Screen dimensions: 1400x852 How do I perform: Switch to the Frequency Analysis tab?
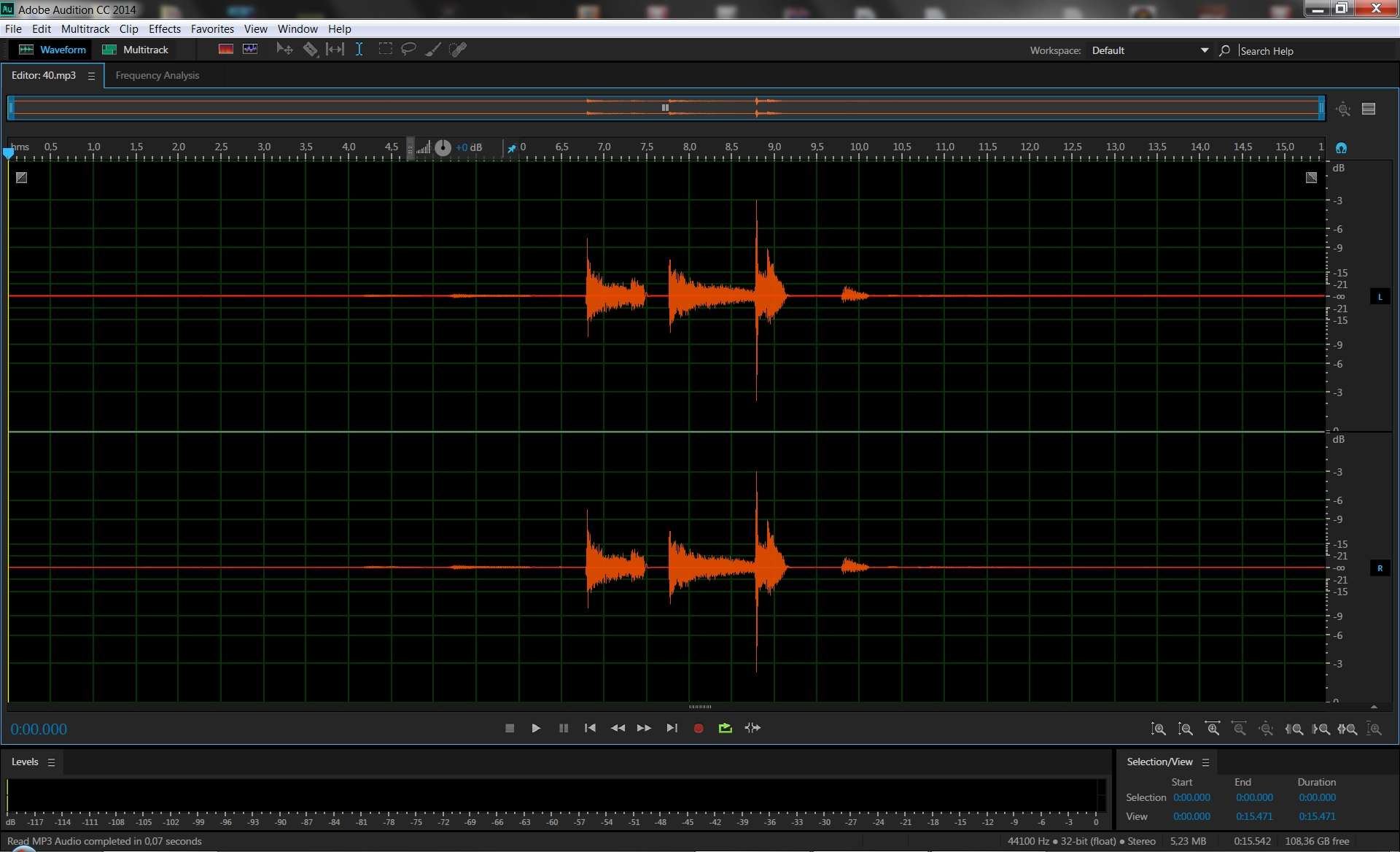pos(157,76)
